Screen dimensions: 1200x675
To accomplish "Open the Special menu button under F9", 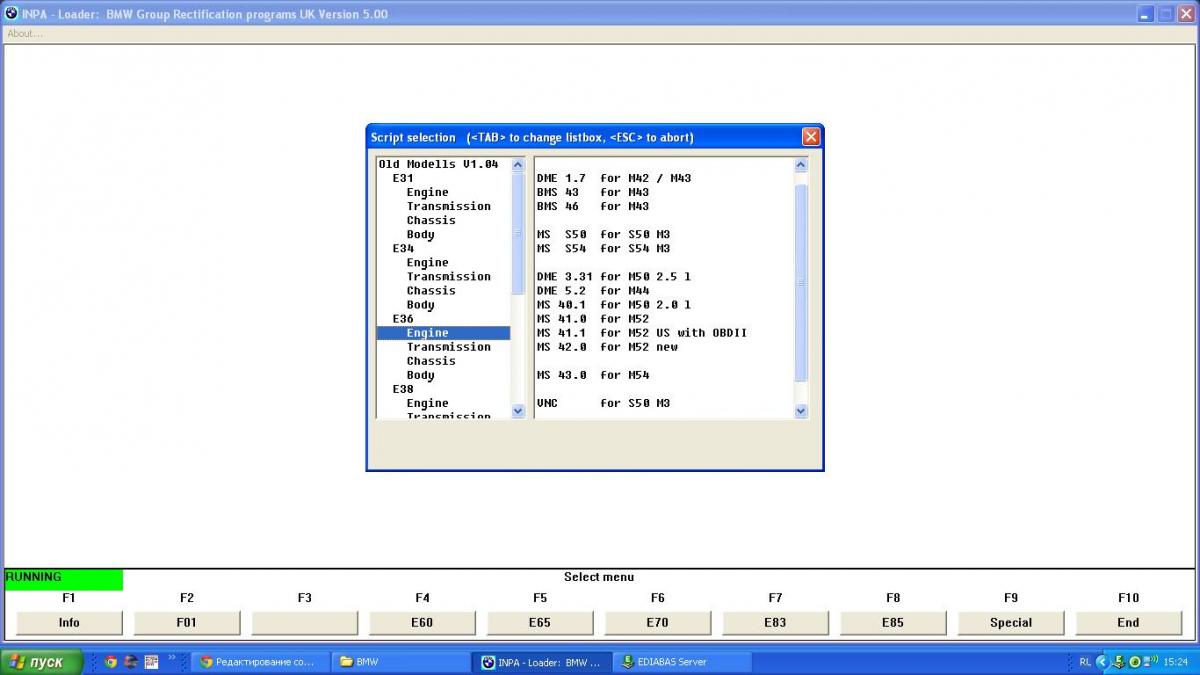I will pyautogui.click(x=1011, y=622).
